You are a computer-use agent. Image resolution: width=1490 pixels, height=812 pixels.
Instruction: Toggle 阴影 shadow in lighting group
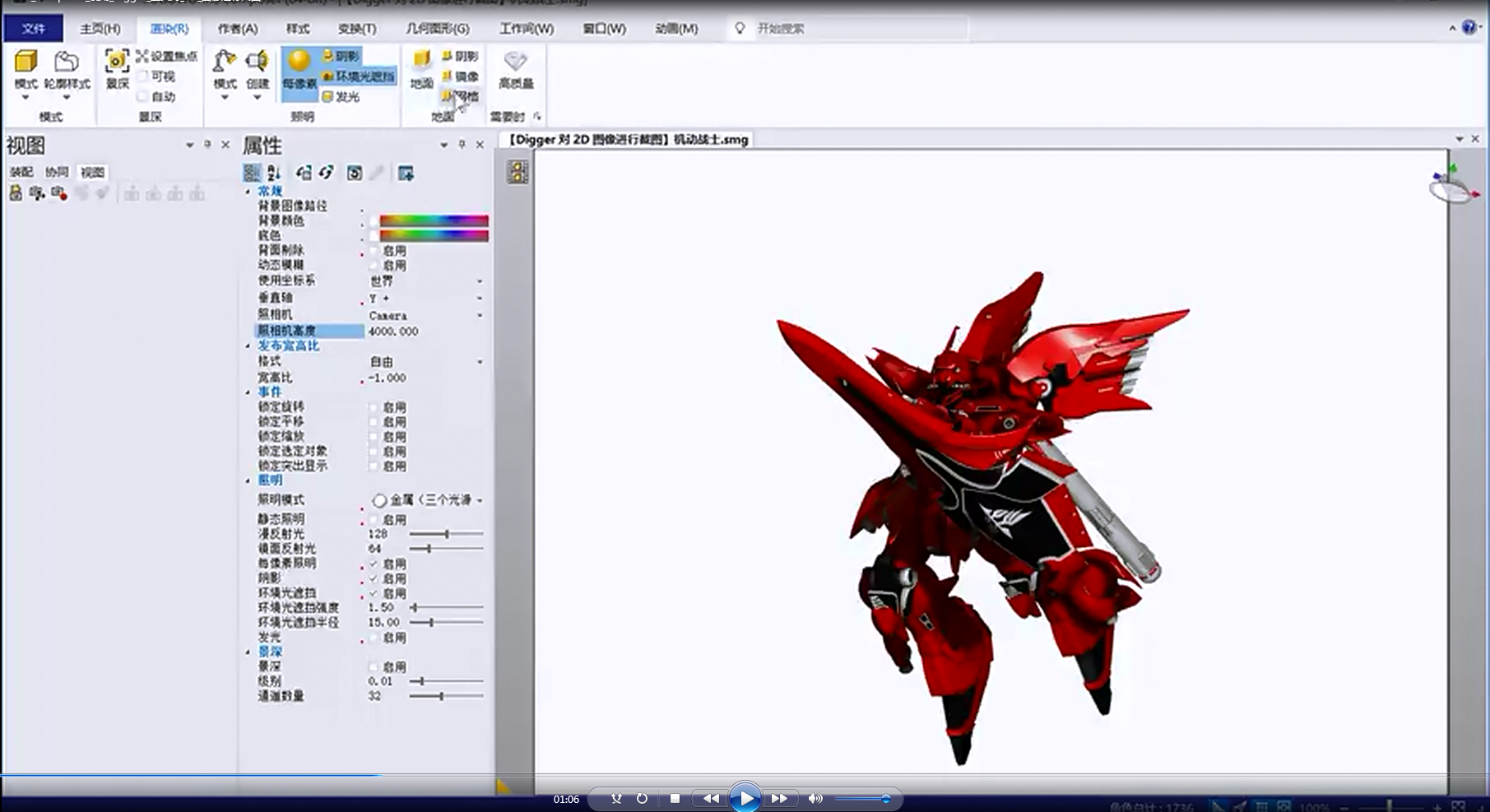(x=341, y=56)
